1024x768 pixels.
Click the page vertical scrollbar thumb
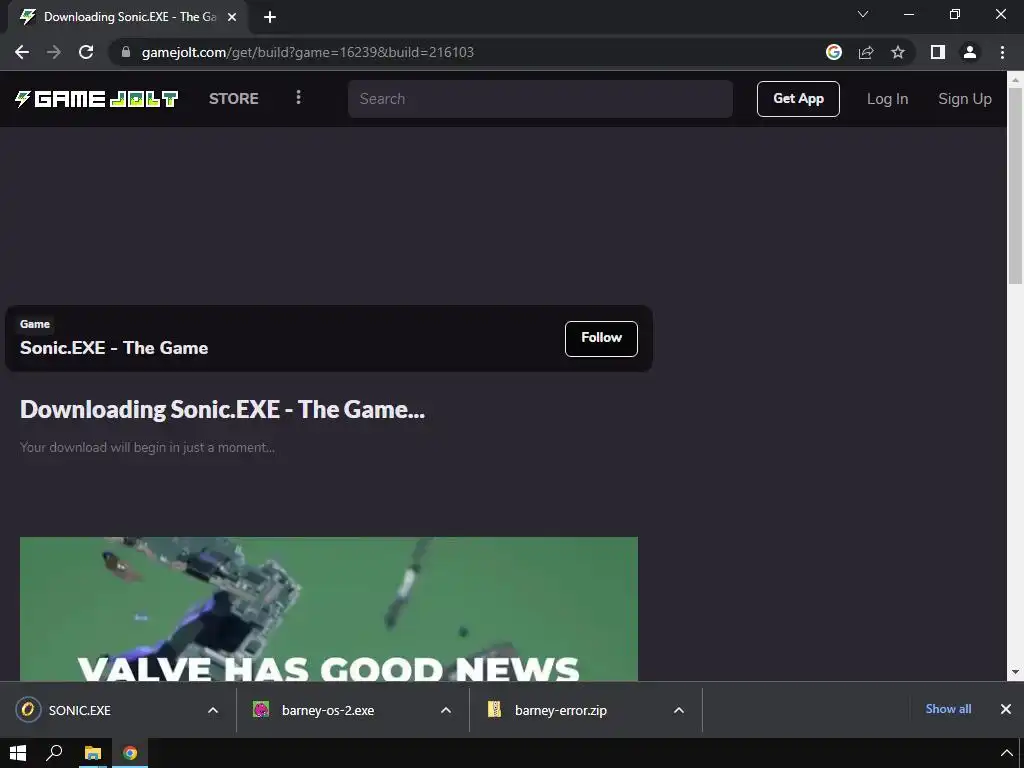[1016, 186]
